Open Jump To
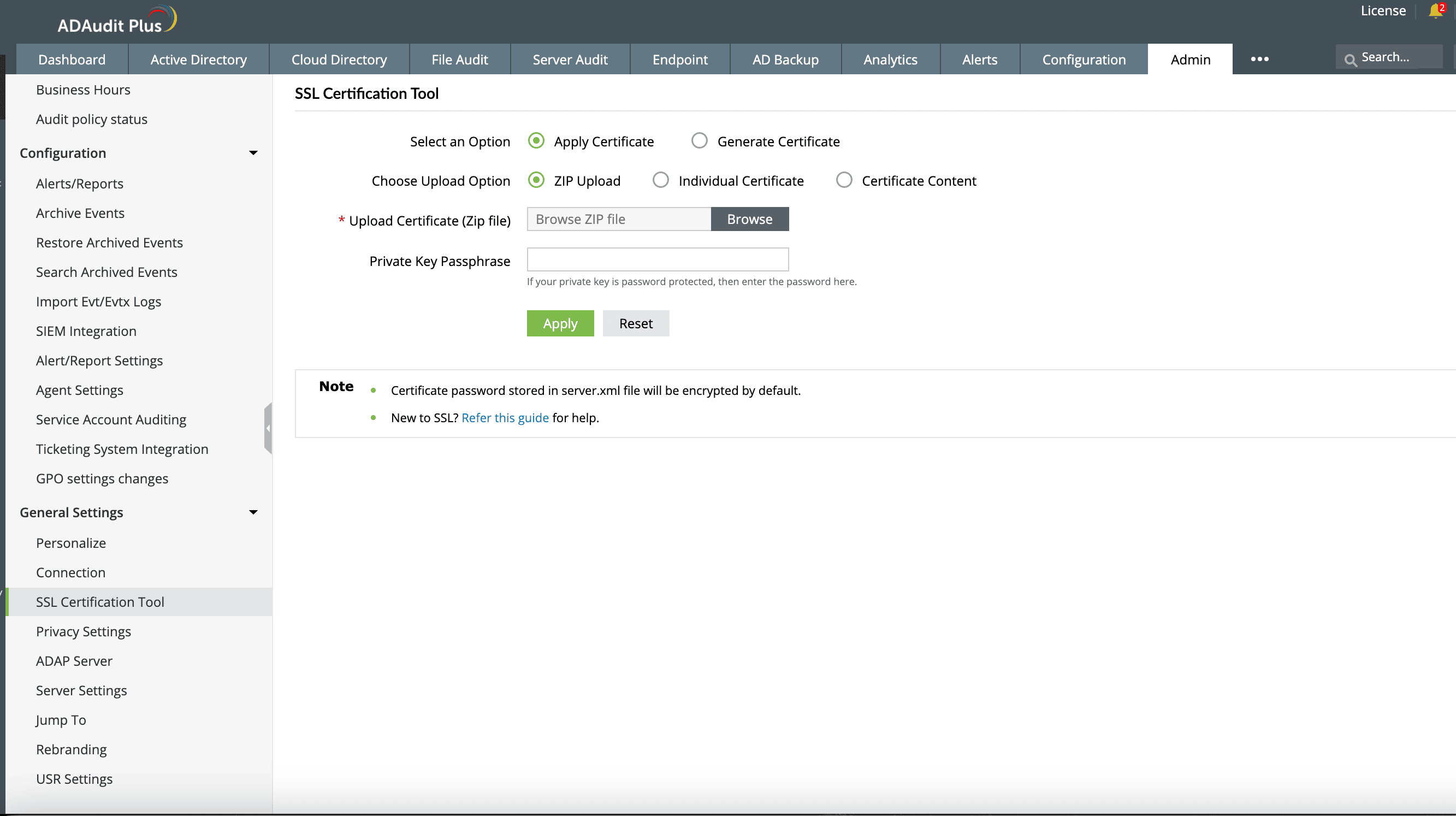The image size is (1456, 816). (61, 720)
